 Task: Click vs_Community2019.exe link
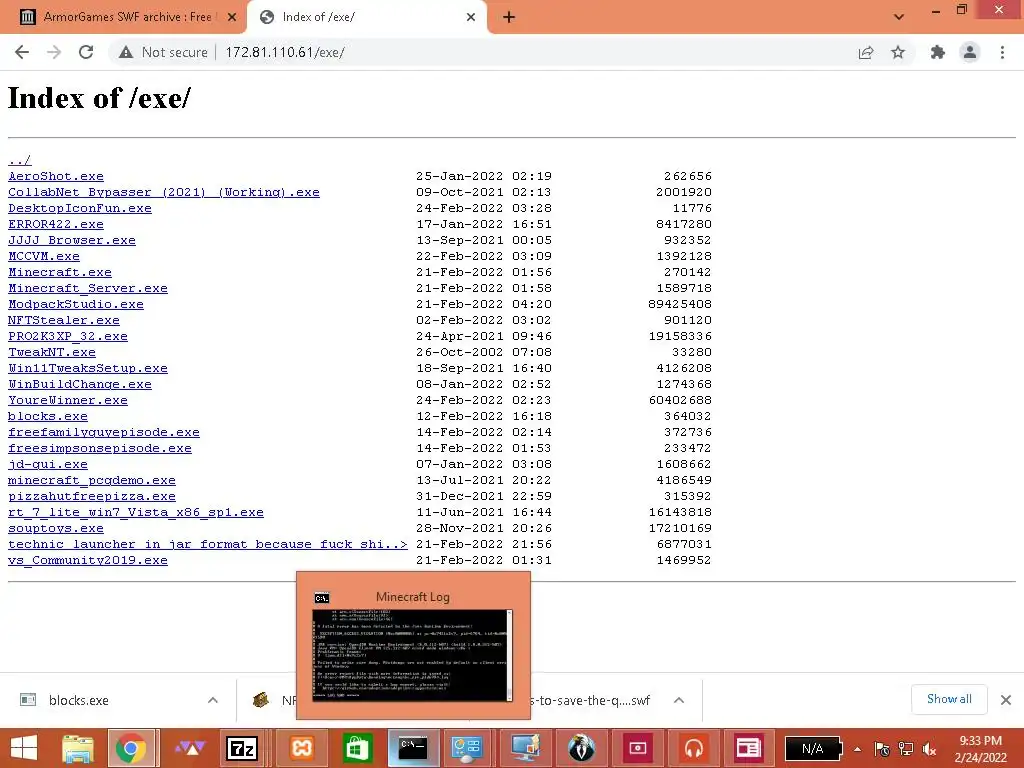(x=88, y=560)
